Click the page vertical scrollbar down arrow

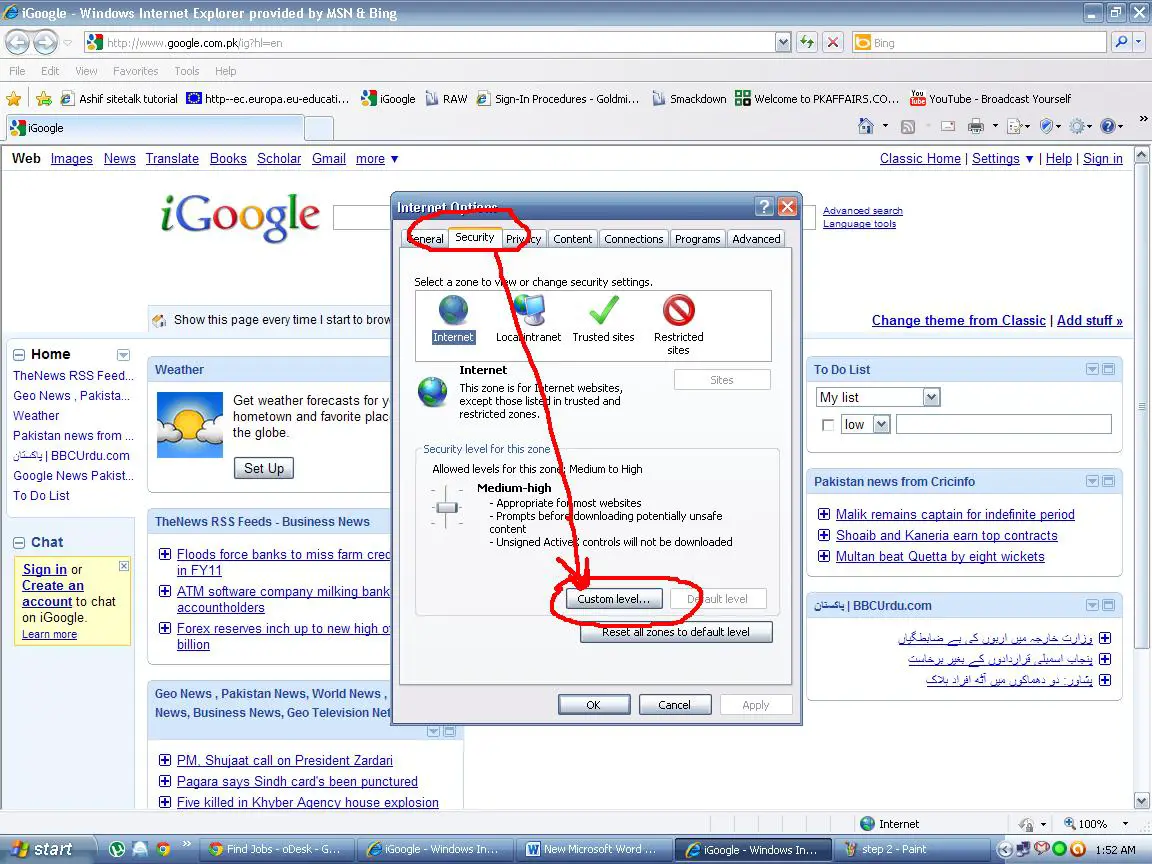click(x=1142, y=801)
